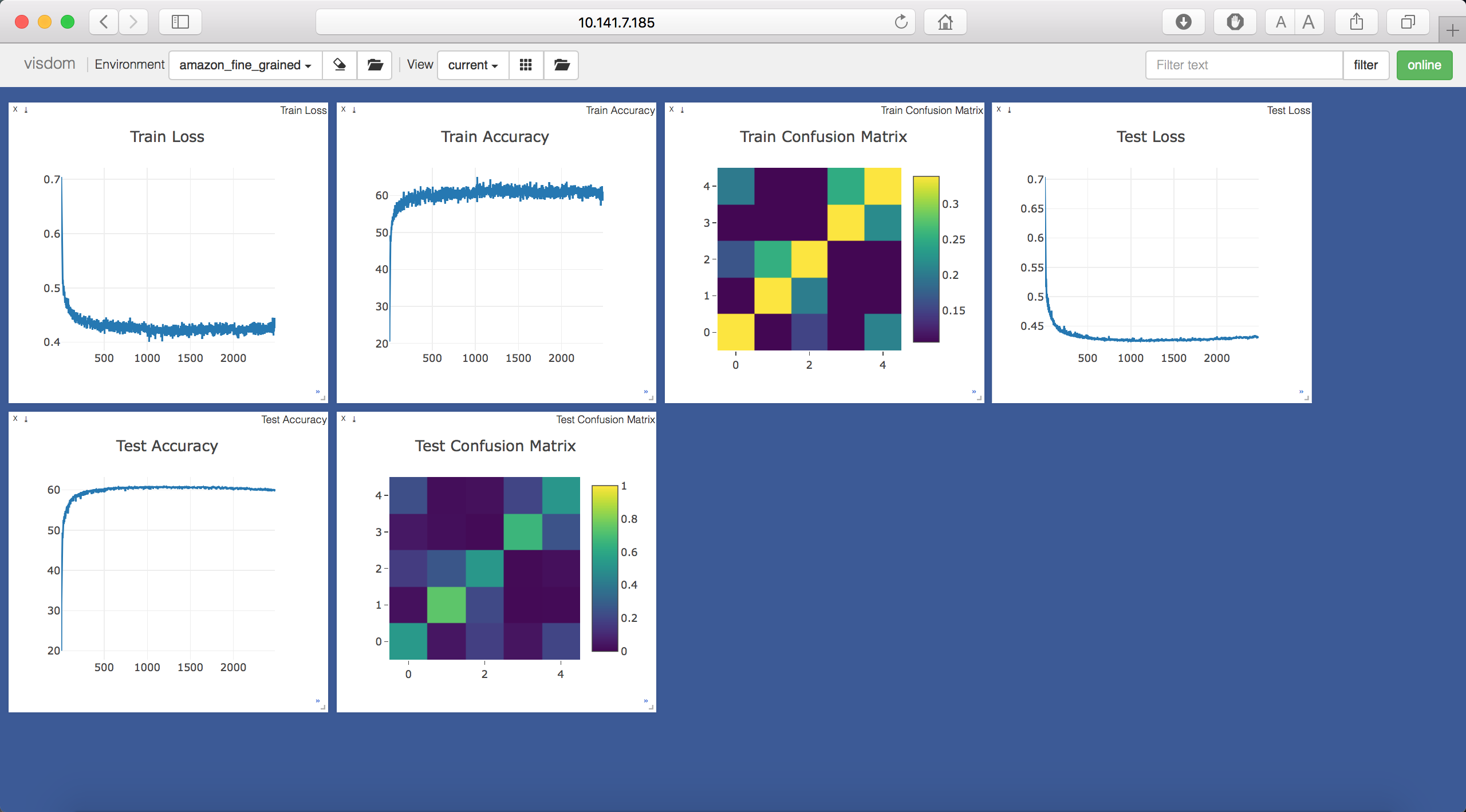Open Safari downloads icon
The height and width of the screenshot is (812, 1466).
(x=1183, y=22)
